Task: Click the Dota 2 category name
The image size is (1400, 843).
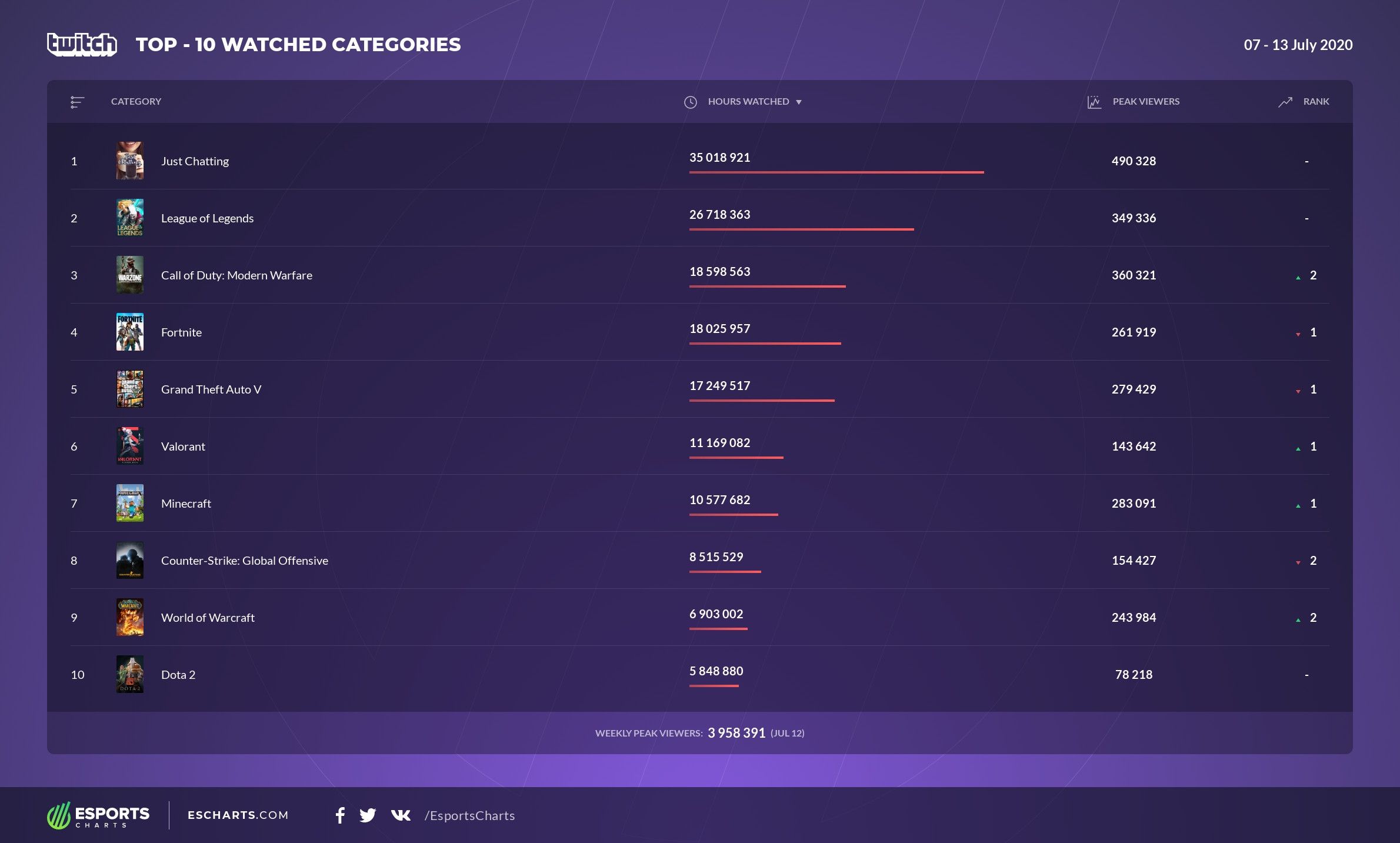Action: coord(178,675)
